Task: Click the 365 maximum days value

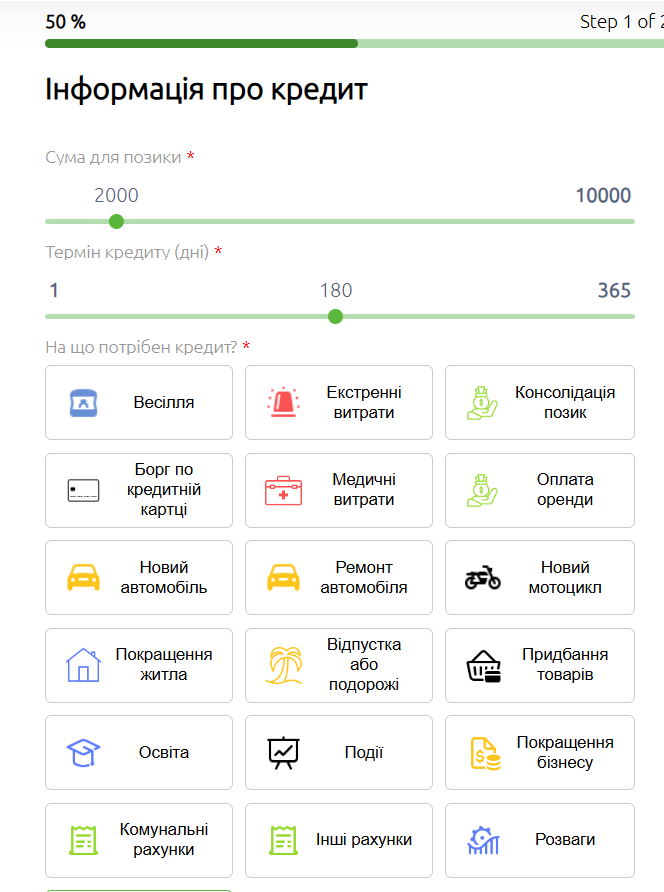Action: point(614,291)
